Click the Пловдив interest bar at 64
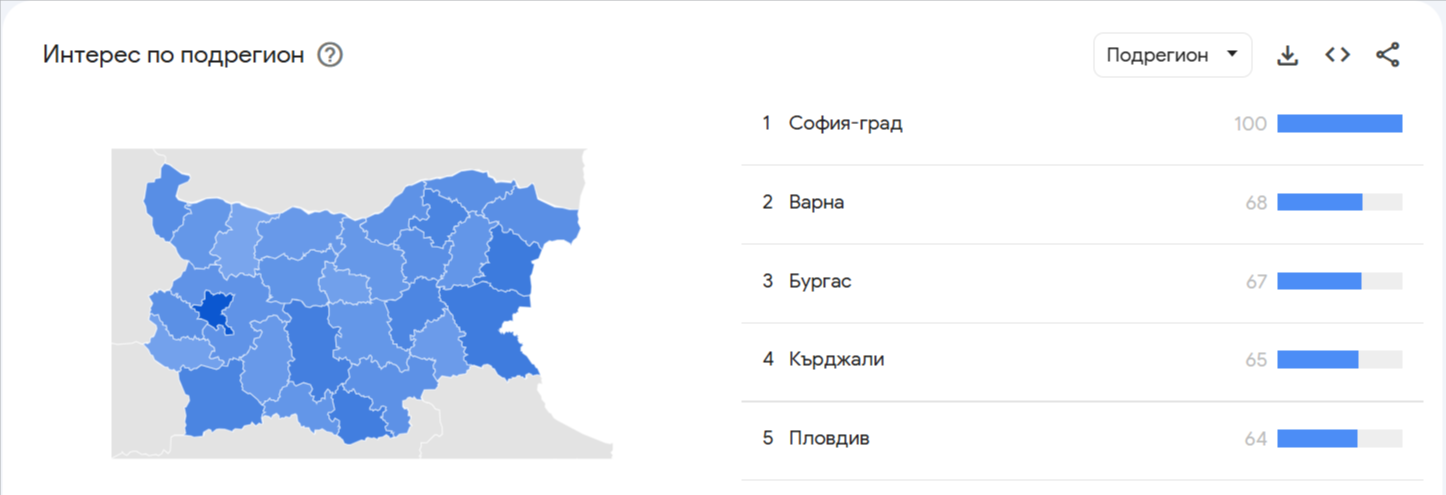This screenshot has height=495, width=1446. pyautogui.click(x=1340, y=438)
